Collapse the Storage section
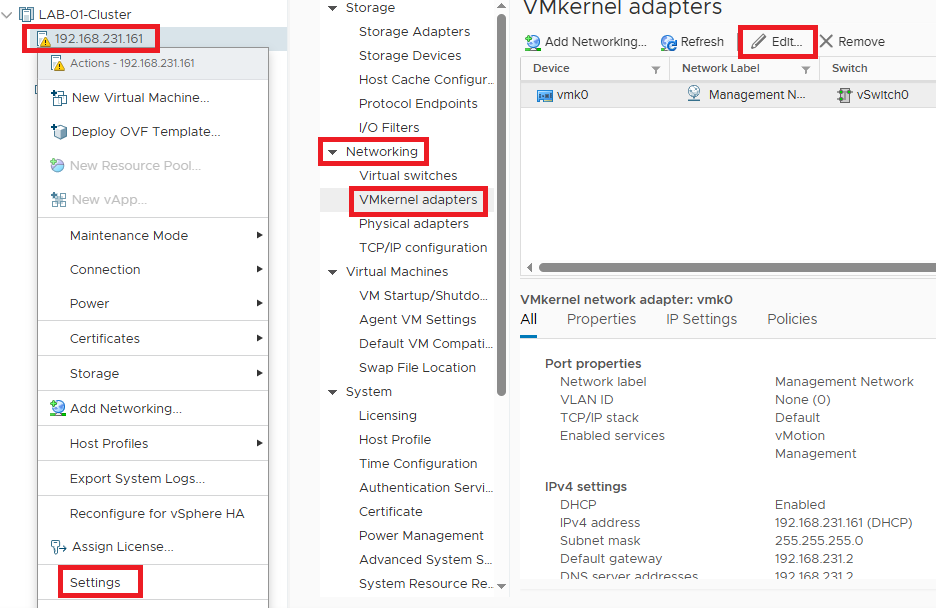Image resolution: width=936 pixels, height=608 pixels. click(332, 8)
